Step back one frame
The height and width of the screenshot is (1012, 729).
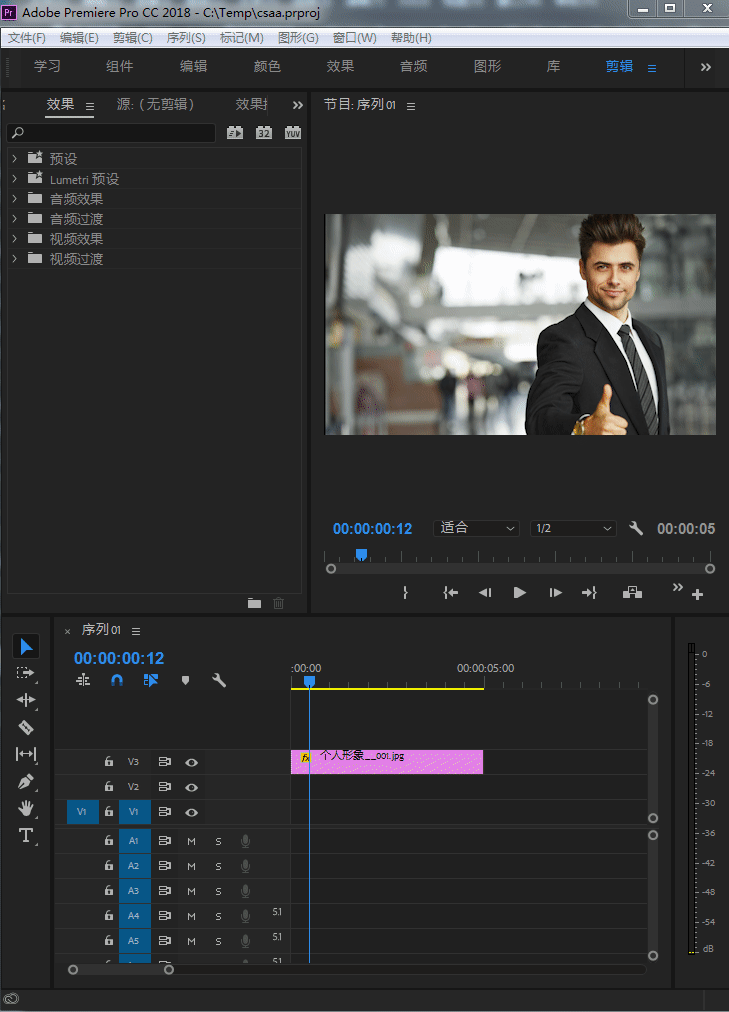pos(485,592)
